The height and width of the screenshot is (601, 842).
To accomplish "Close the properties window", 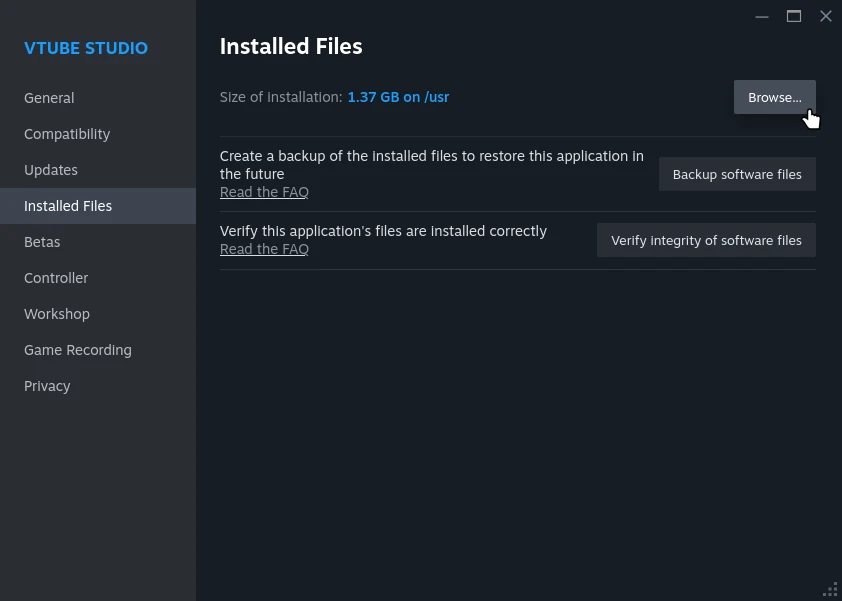I will (826, 16).
